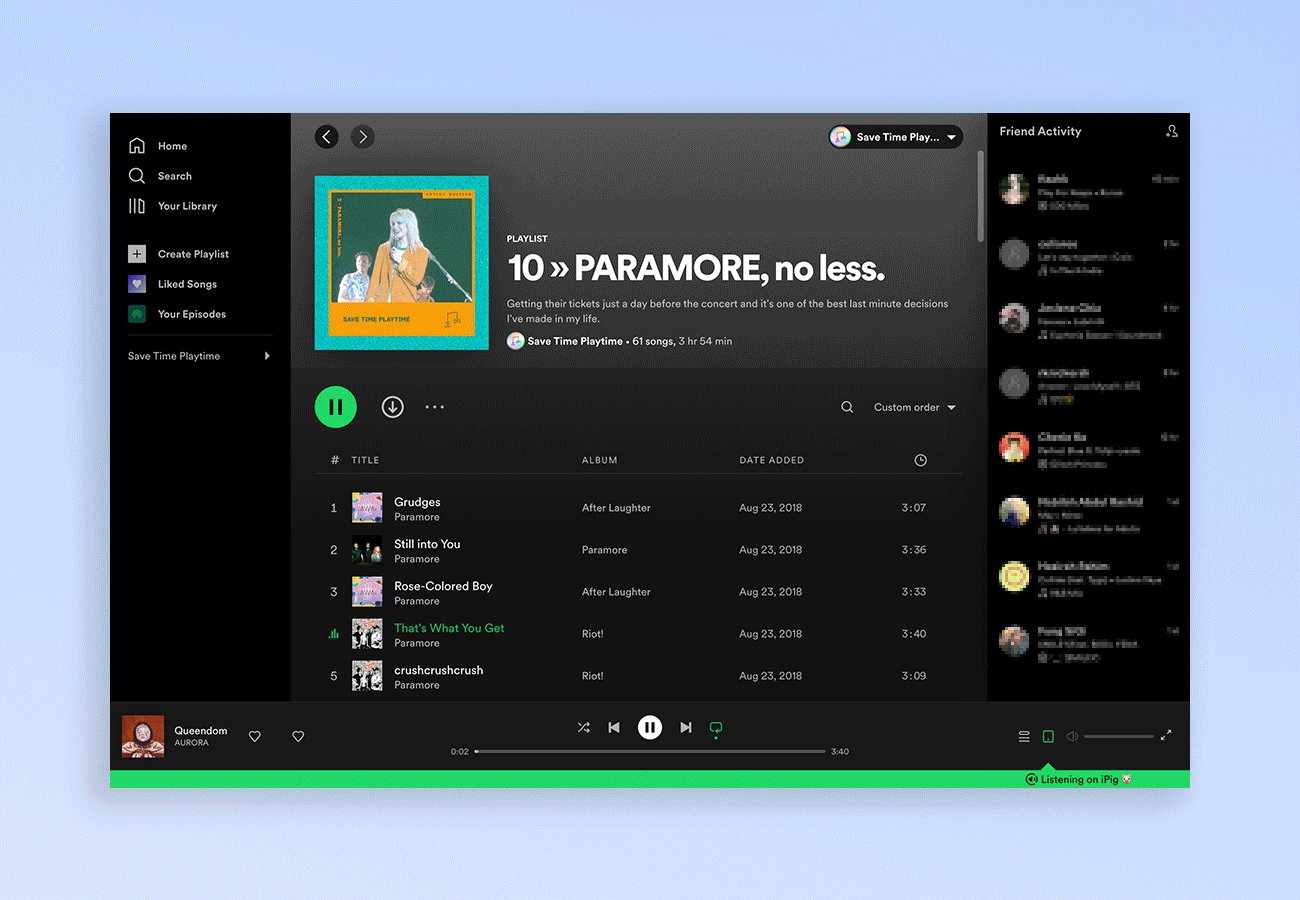Seek using the song progress bar
This screenshot has height=900, width=1300.
tap(650, 751)
